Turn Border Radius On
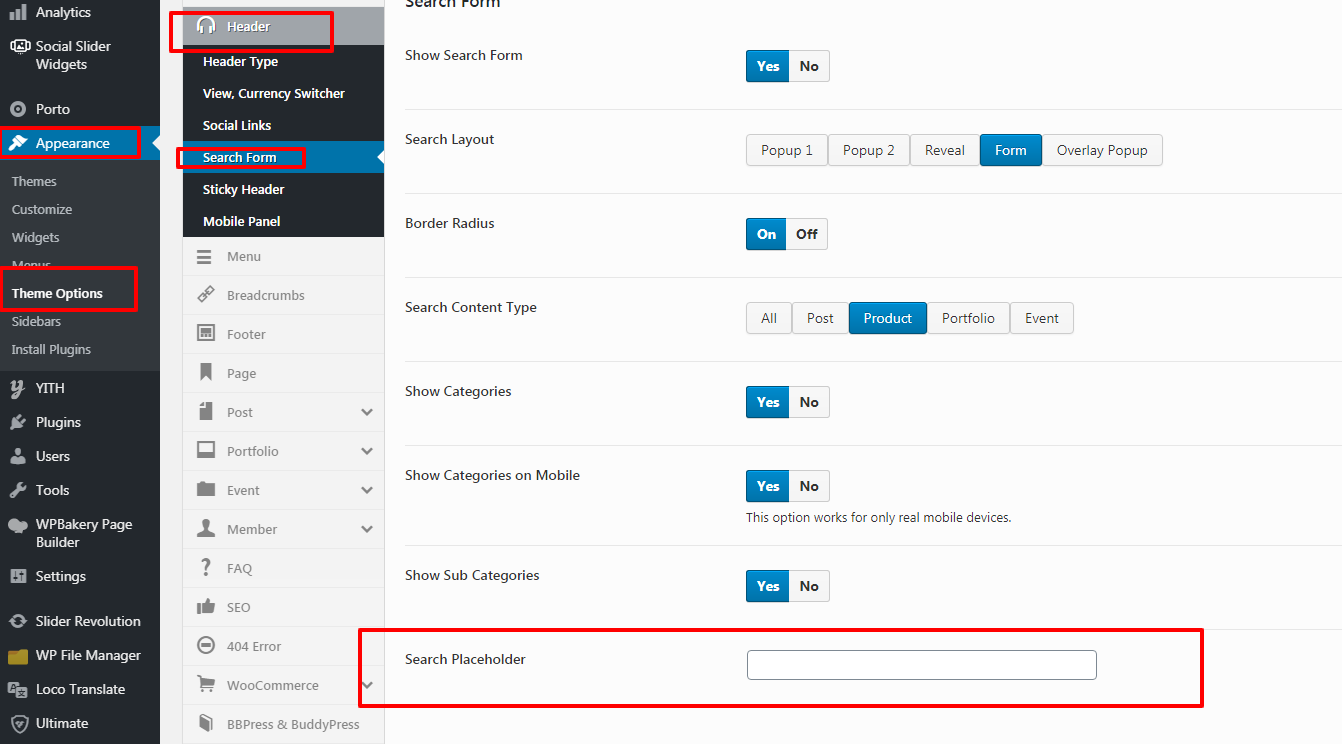The height and width of the screenshot is (744, 1342). (x=766, y=234)
